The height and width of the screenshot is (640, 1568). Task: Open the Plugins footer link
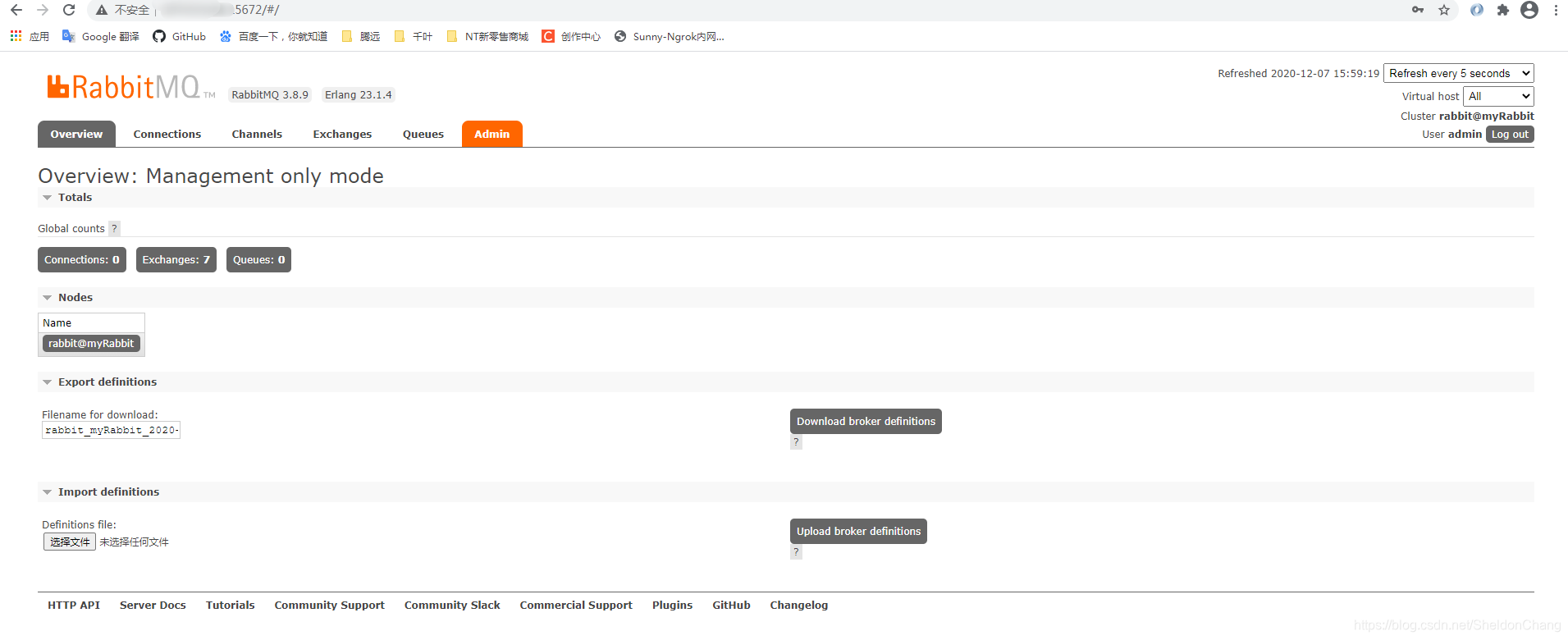click(673, 606)
